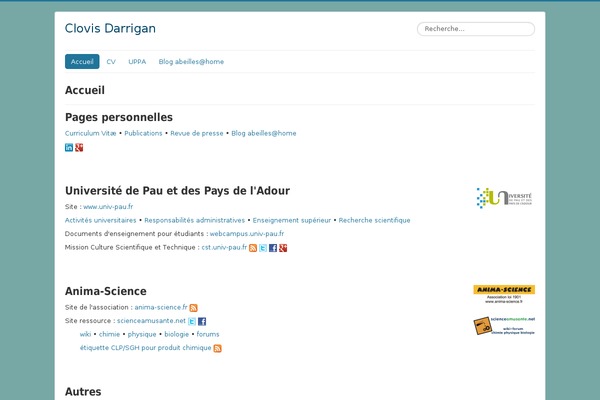The width and height of the screenshot is (600, 400).
Task: Open the Google+ icon next to cst.univ-pau.fr
Action: (x=283, y=248)
